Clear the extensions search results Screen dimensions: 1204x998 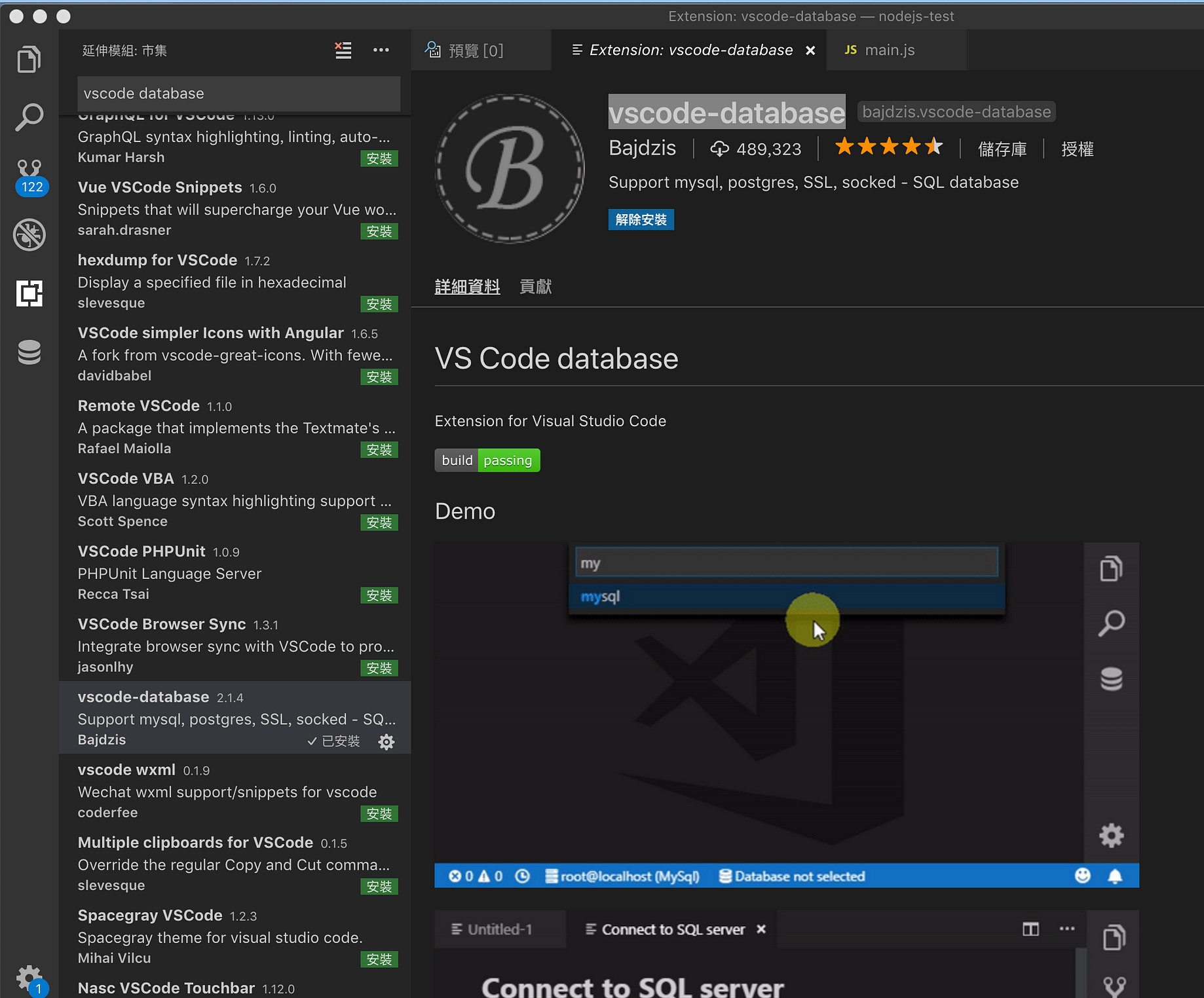point(343,50)
